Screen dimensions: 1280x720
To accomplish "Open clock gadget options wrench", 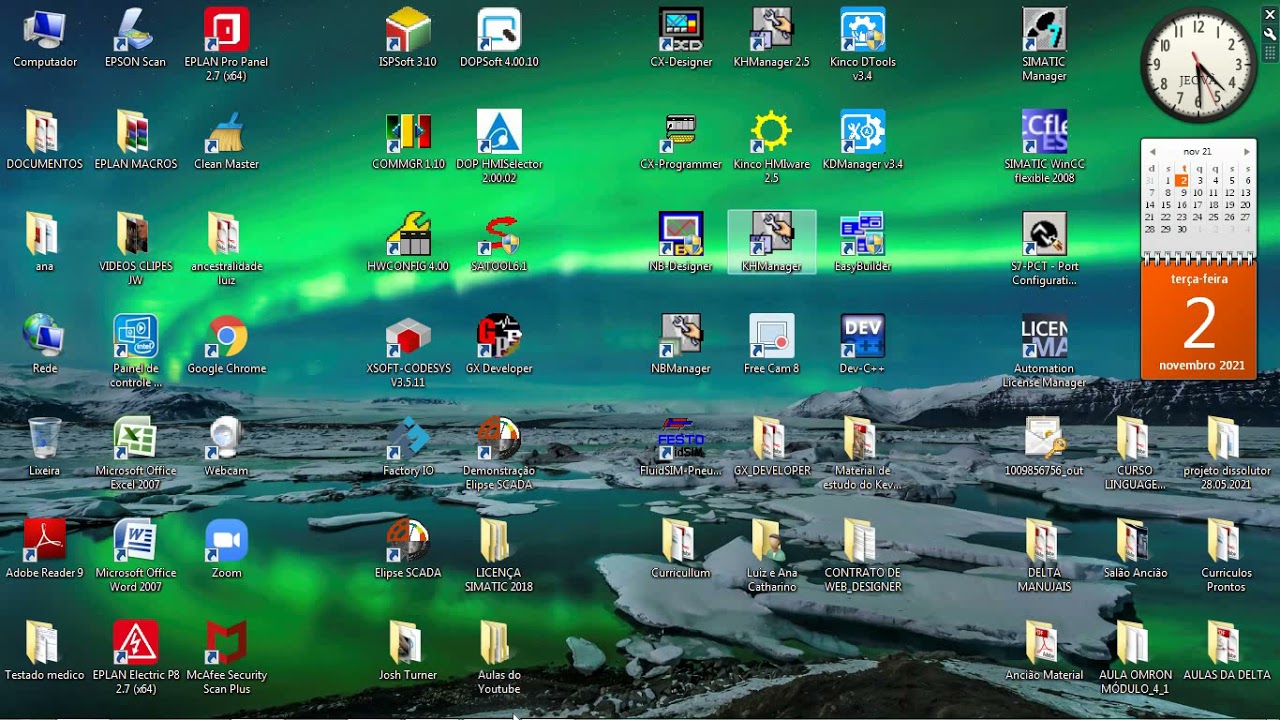I will click(1270, 34).
